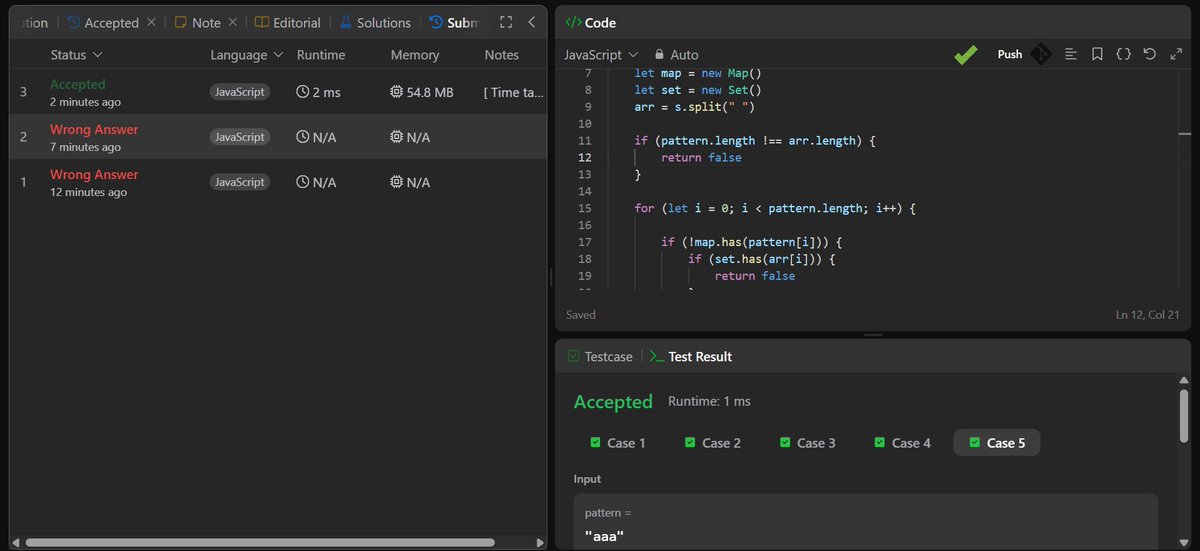Click line number 17 in the gutter

tap(585, 242)
